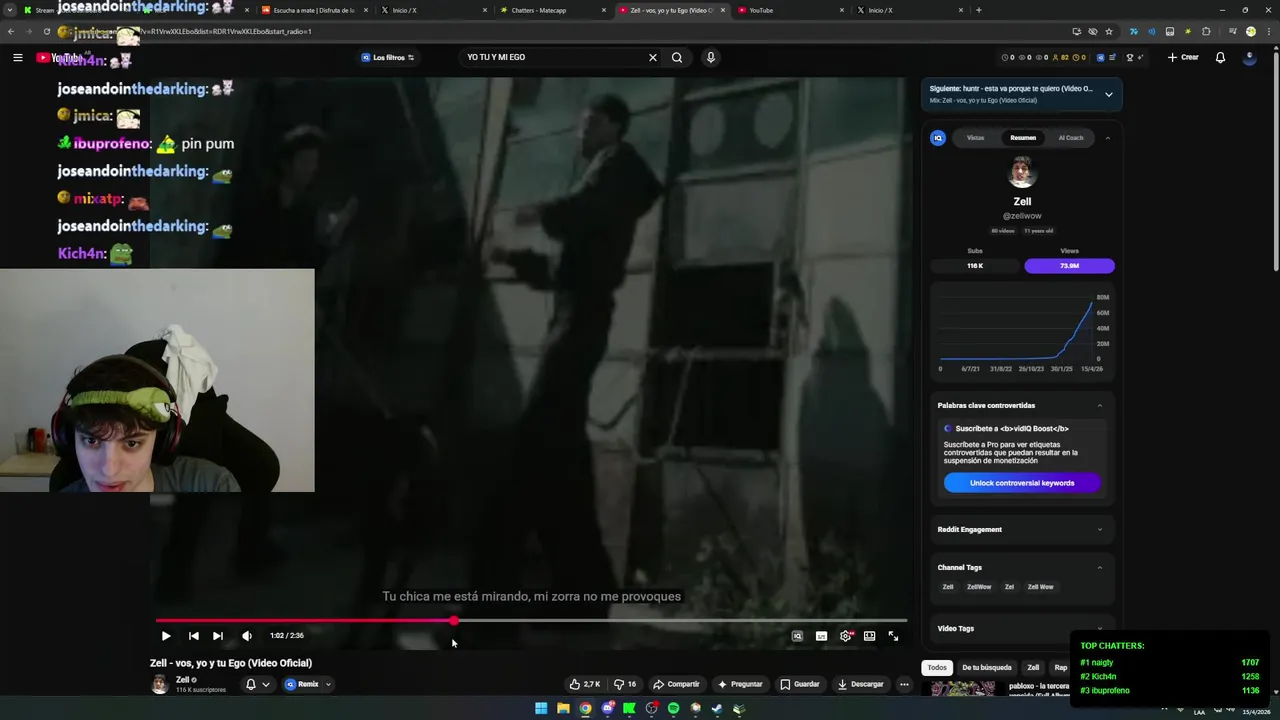Click the ZellWow channel tag

pos(979,587)
